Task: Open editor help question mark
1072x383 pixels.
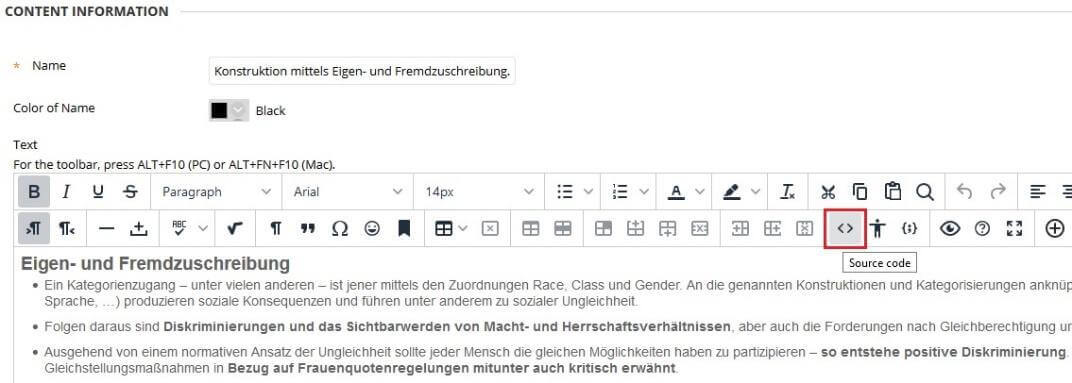Action: coord(982,229)
